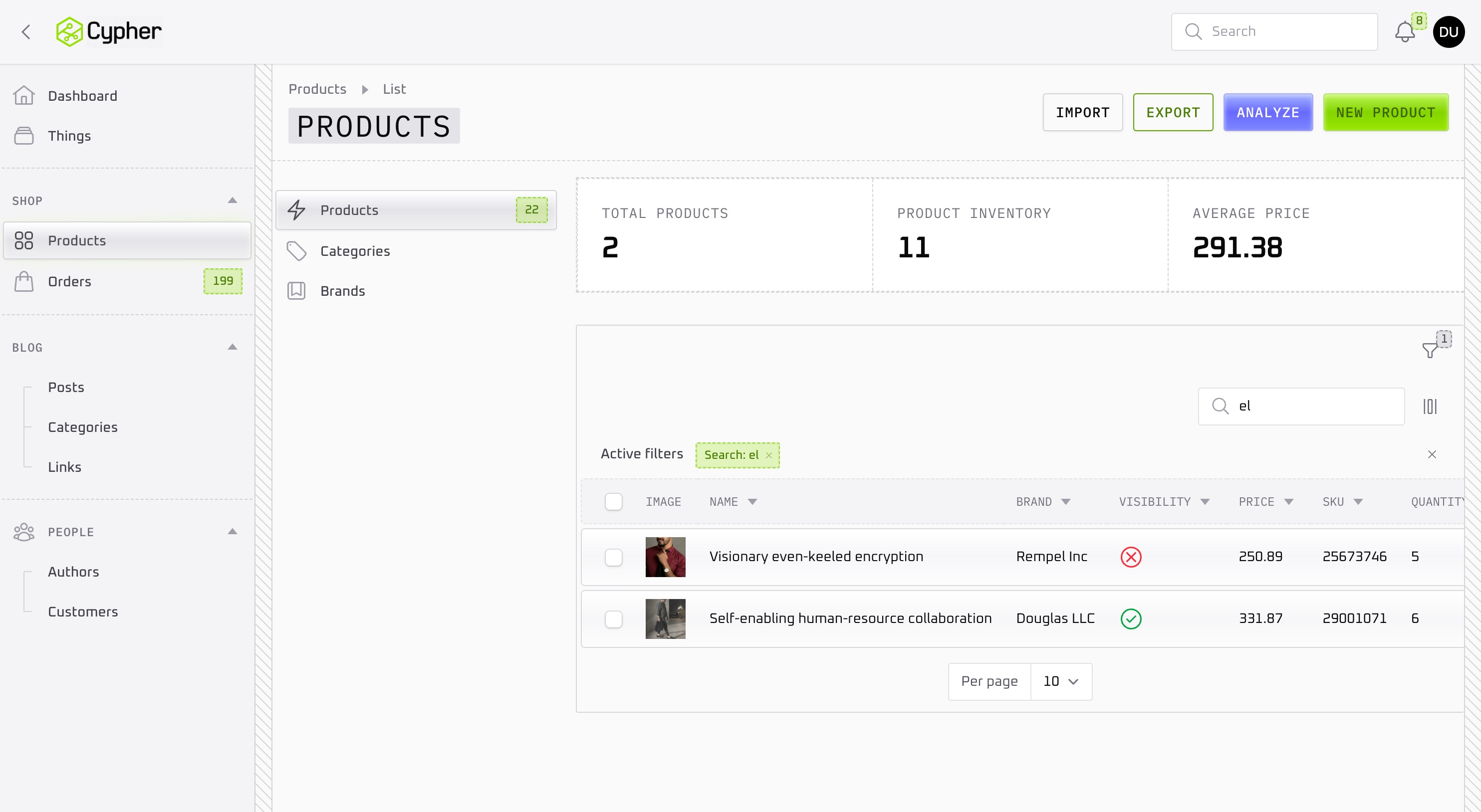
Task: Click the Categories tag icon
Action: point(296,250)
